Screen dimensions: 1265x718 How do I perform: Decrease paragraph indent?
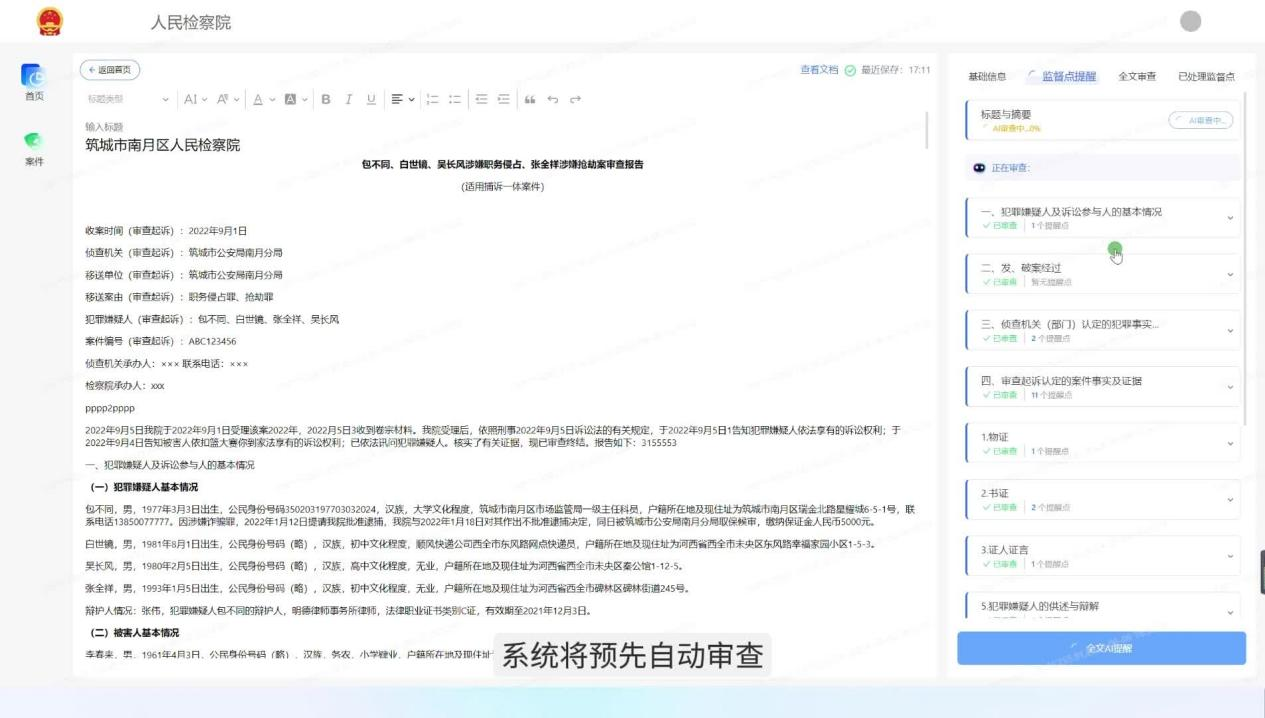click(481, 99)
